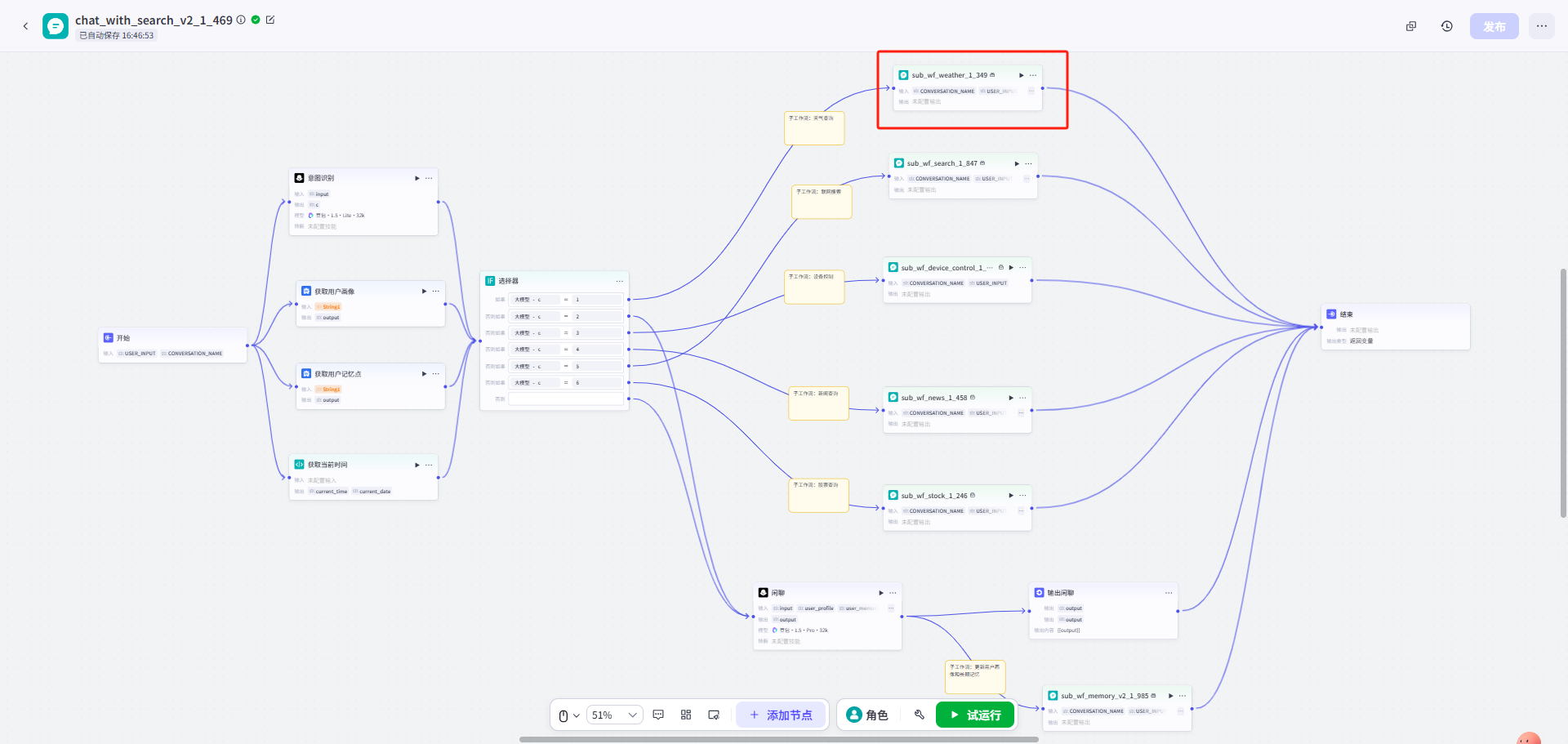The height and width of the screenshot is (744, 1568).
Task: Click the 添加节点 add node button
Action: [x=782, y=715]
